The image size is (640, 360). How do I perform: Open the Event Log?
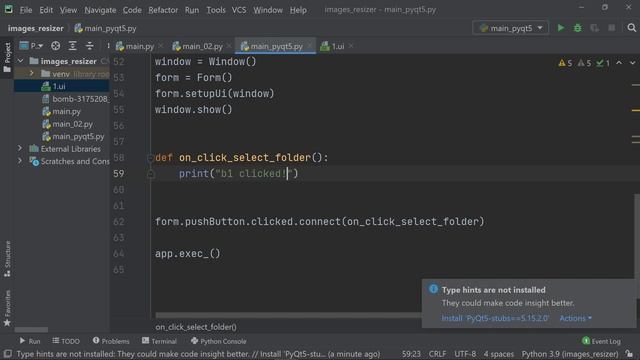(601, 341)
